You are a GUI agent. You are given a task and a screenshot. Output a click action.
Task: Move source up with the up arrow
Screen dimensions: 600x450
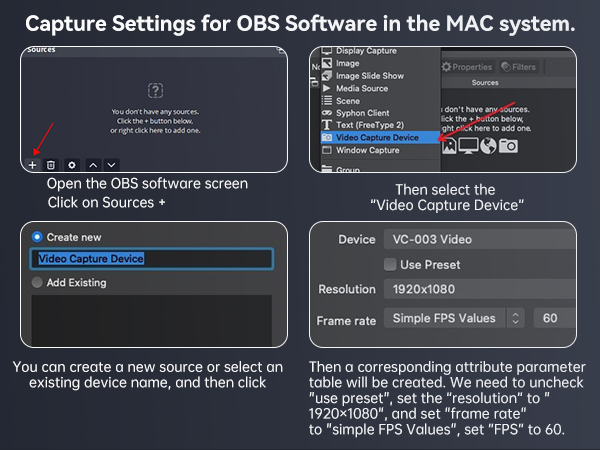pyautogui.click(x=93, y=164)
